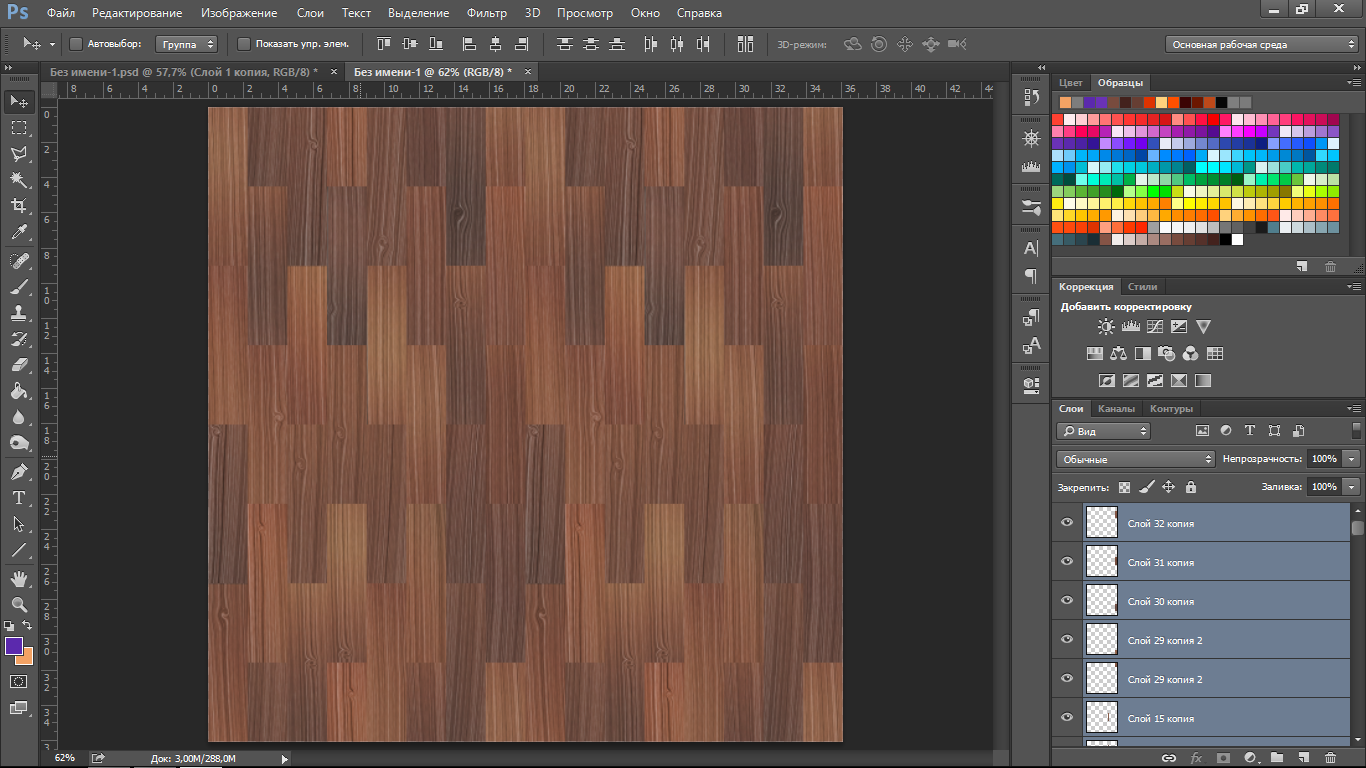Screen dimensions: 1366x768
Task: Open Непрозрачность opacity slider arrow
Action: point(1352,459)
